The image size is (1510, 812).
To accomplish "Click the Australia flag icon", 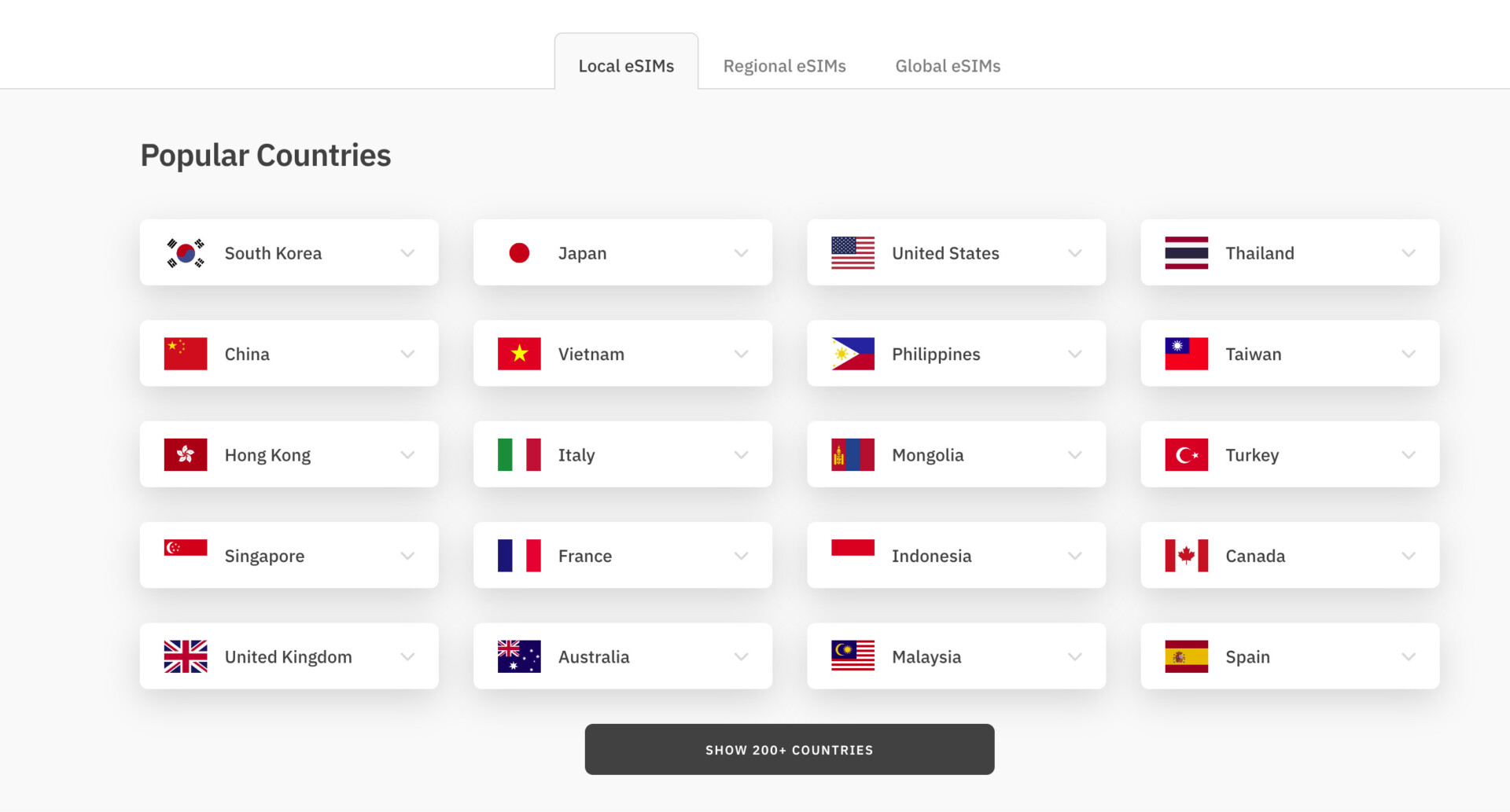I will (519, 656).
